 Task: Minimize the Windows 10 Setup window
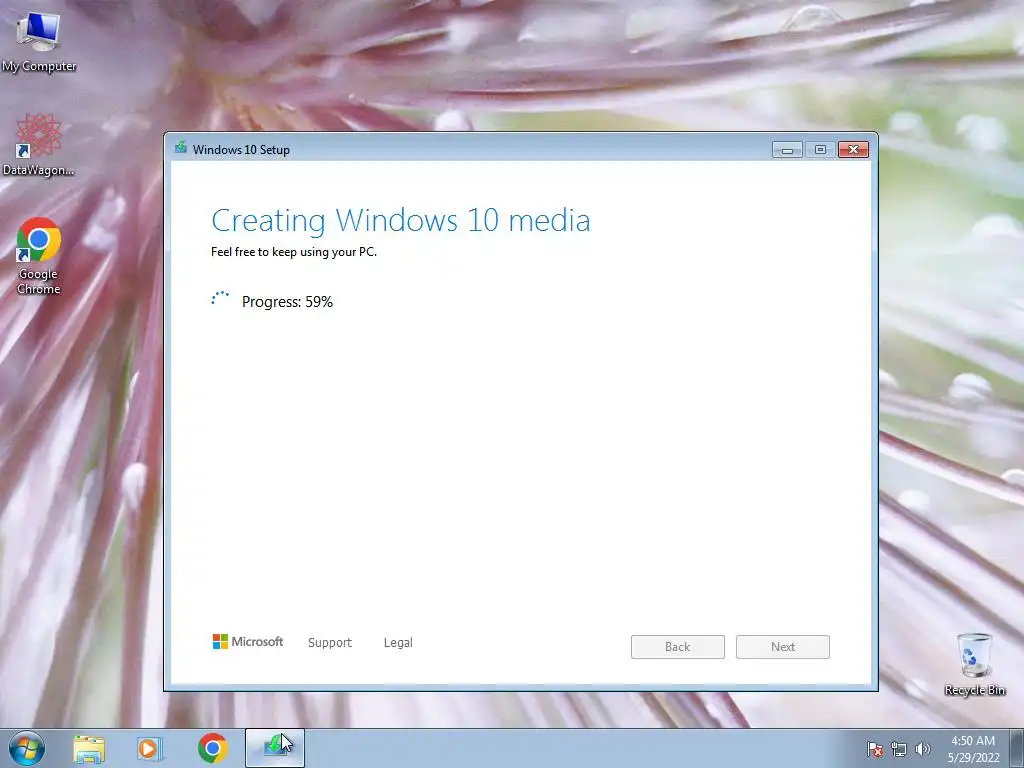point(787,150)
